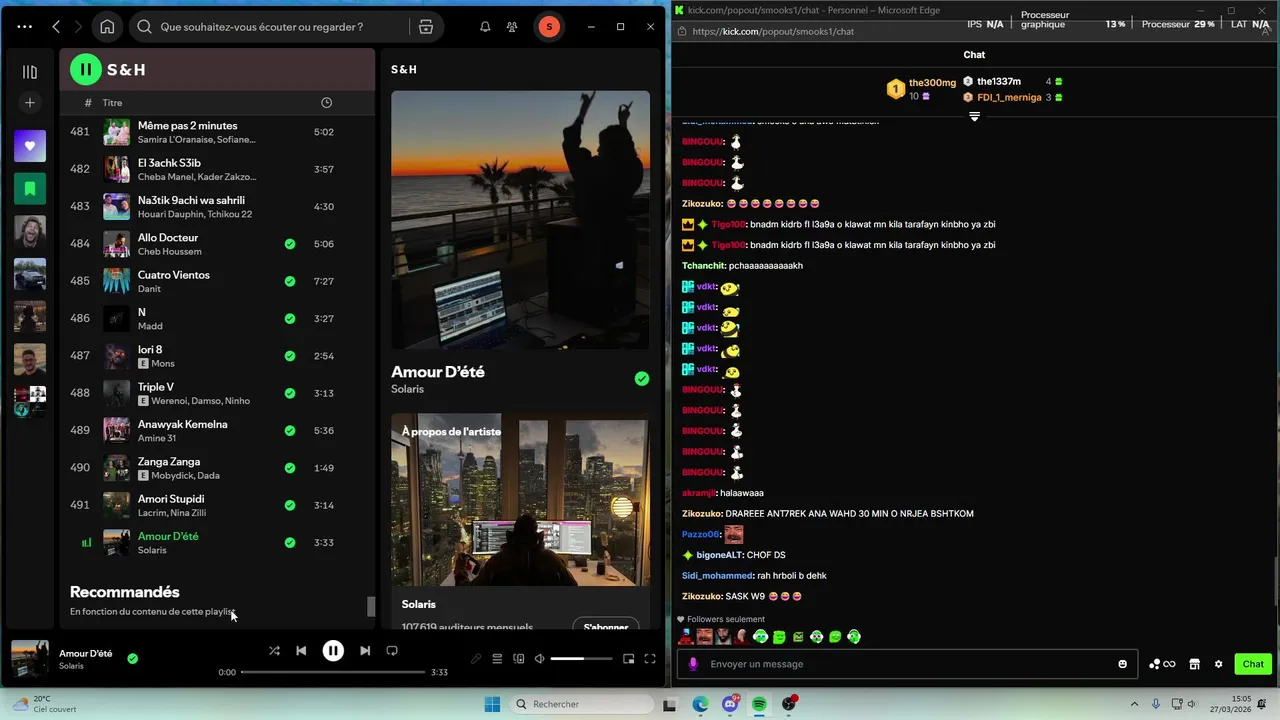Sort by the Titre column header
Screen dimensions: 1280x720
(112, 103)
